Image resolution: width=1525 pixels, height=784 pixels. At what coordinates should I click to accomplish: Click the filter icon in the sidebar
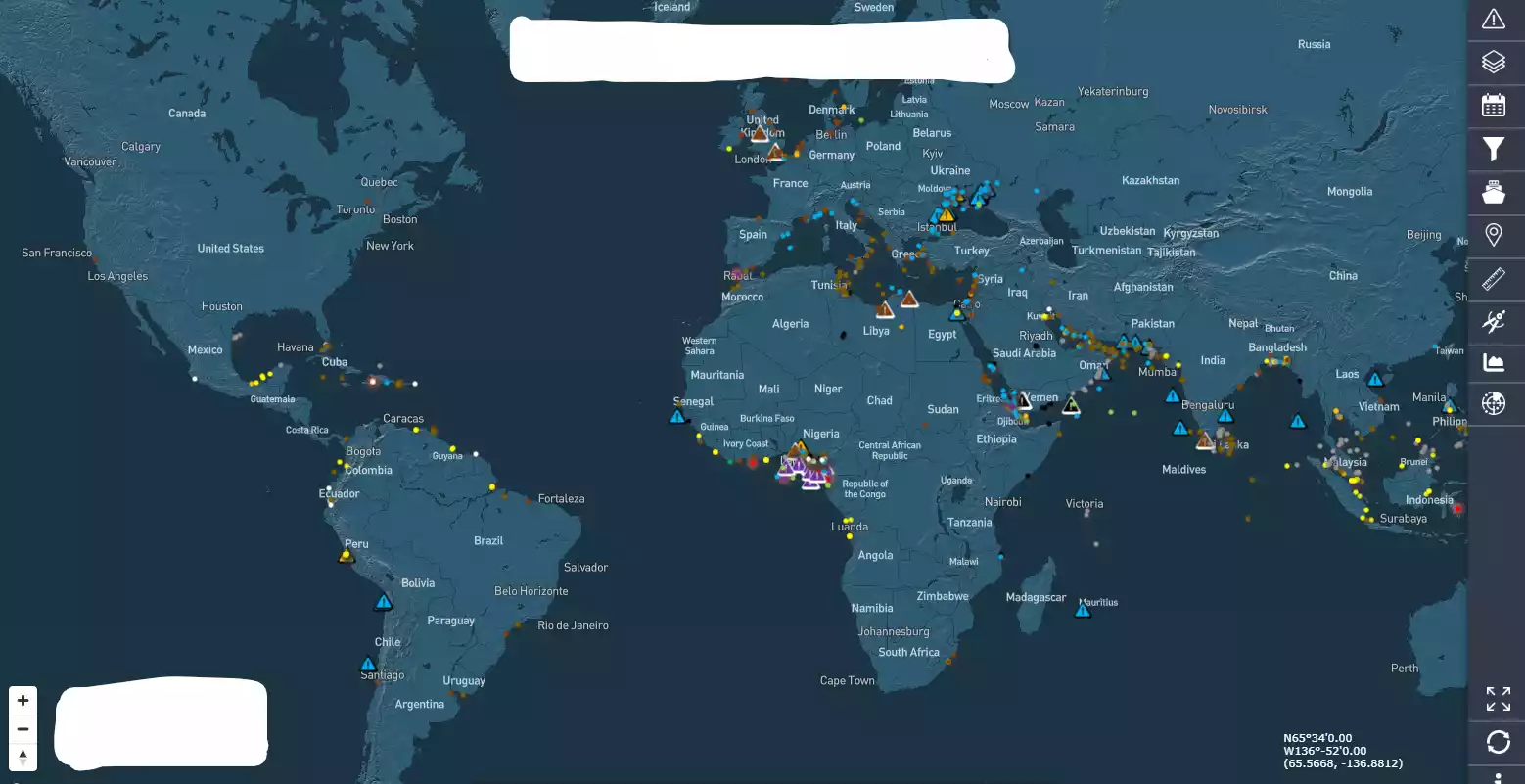[1495, 148]
